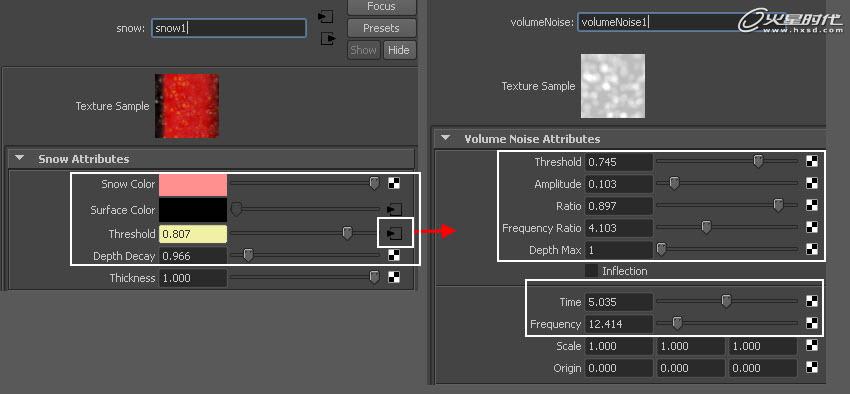Click the Time map checker icon
The image size is (850, 394).
tap(812, 301)
